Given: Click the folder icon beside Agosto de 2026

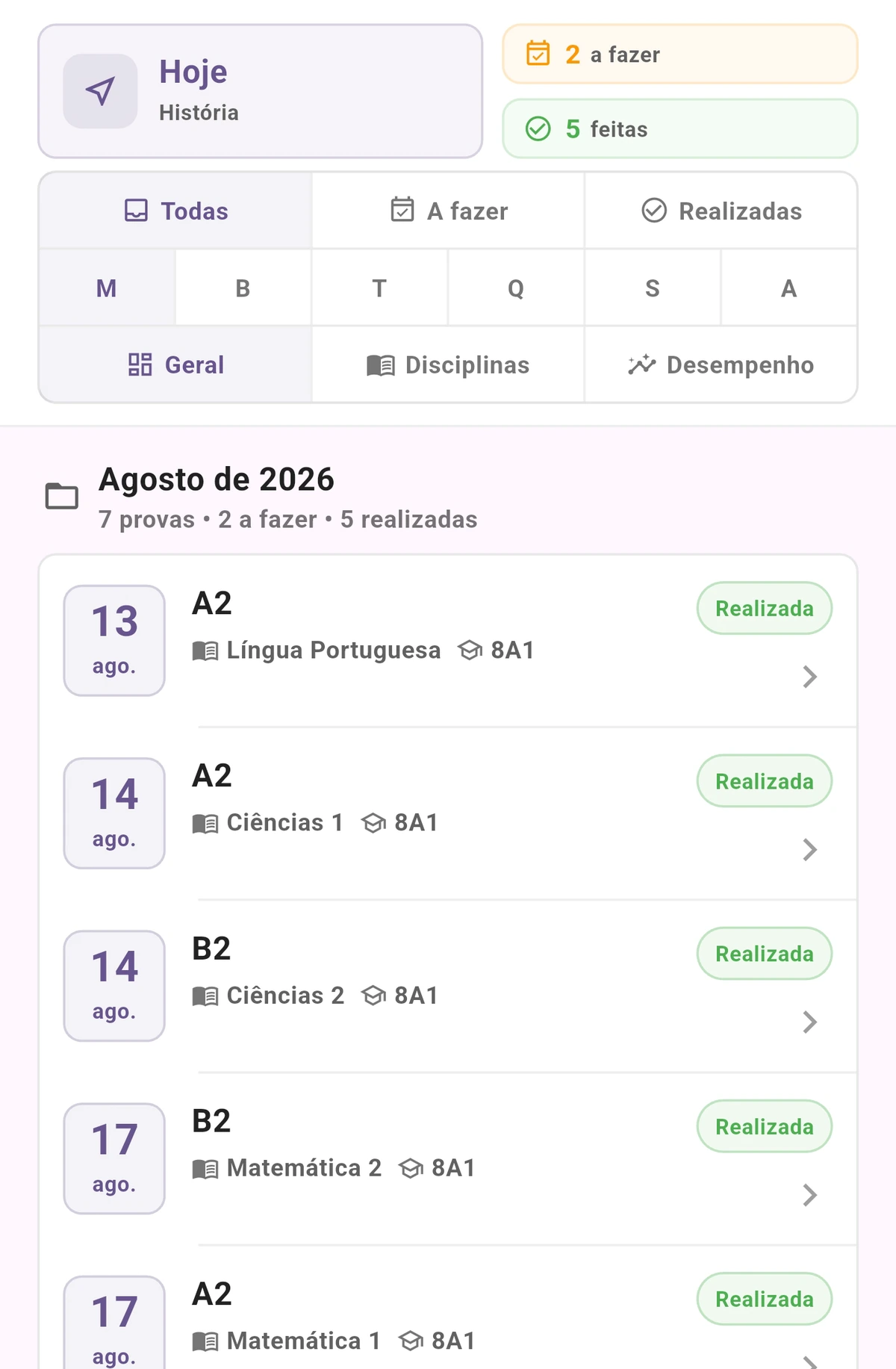Looking at the screenshot, I should tap(62, 496).
